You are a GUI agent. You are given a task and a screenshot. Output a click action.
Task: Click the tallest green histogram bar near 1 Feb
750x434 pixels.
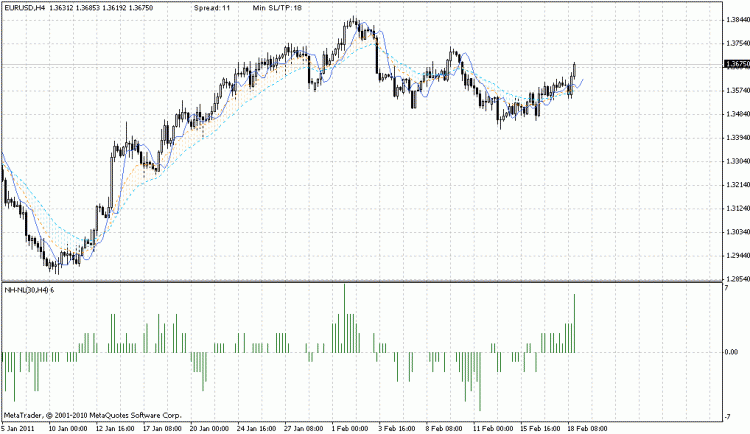(x=345, y=318)
